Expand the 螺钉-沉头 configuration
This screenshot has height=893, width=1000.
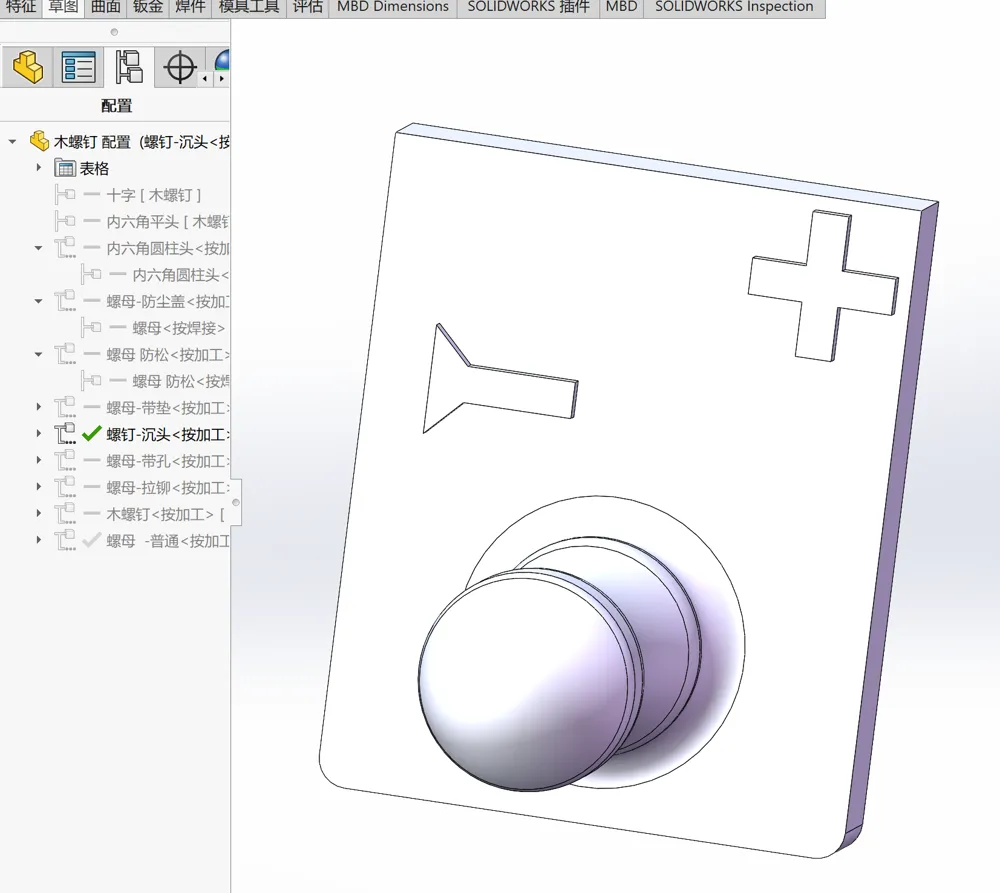(x=38, y=434)
